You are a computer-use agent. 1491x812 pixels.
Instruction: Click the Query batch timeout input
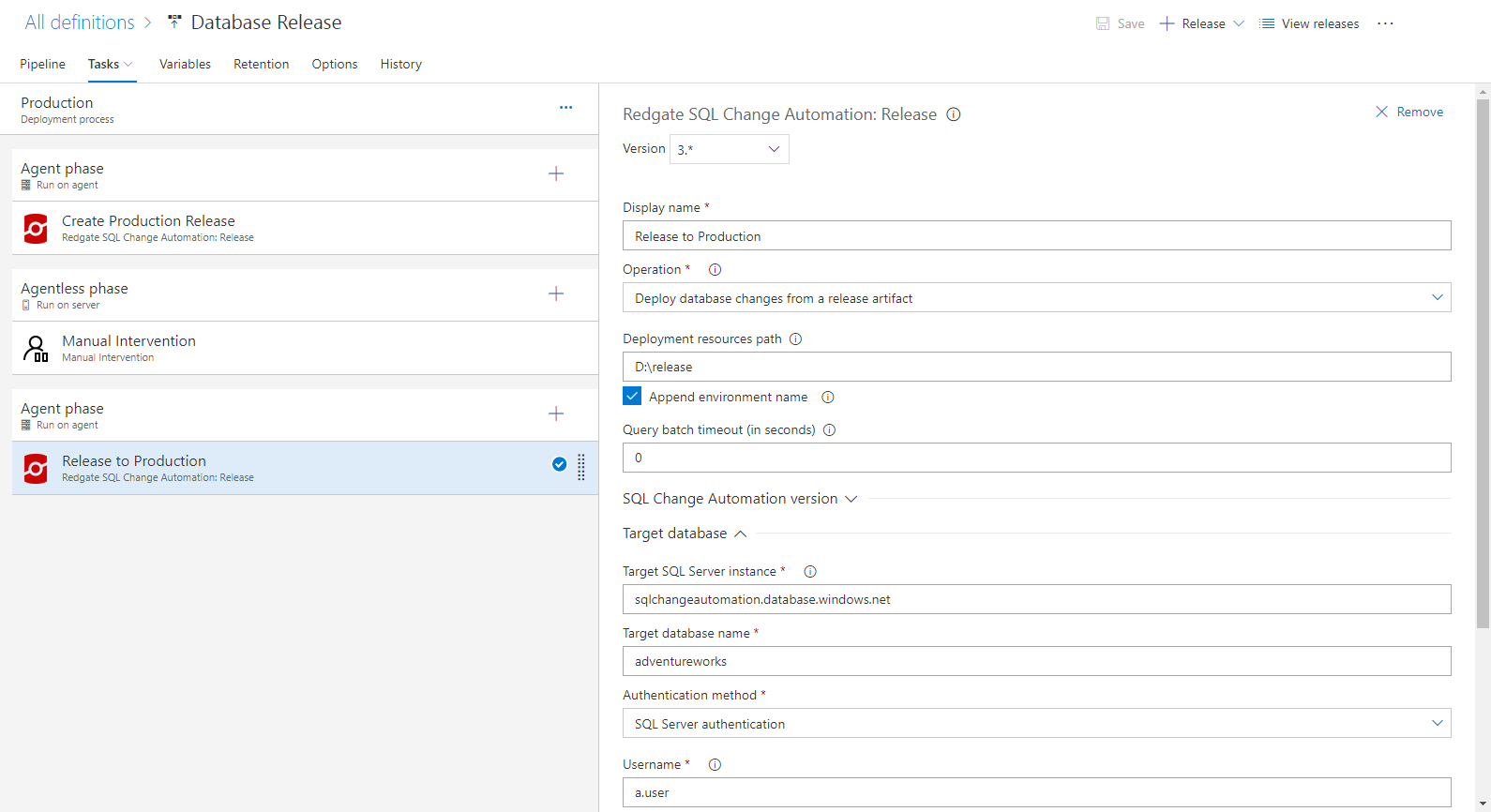(1036, 458)
